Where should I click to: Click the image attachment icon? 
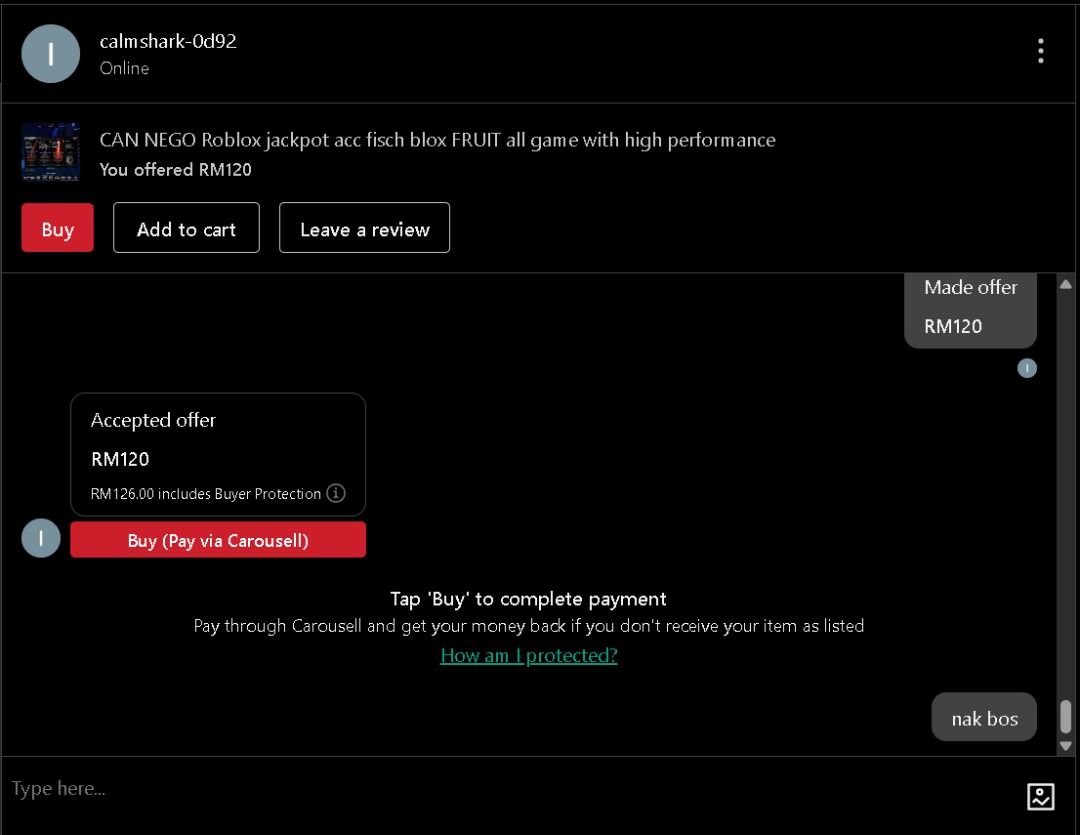click(1040, 796)
